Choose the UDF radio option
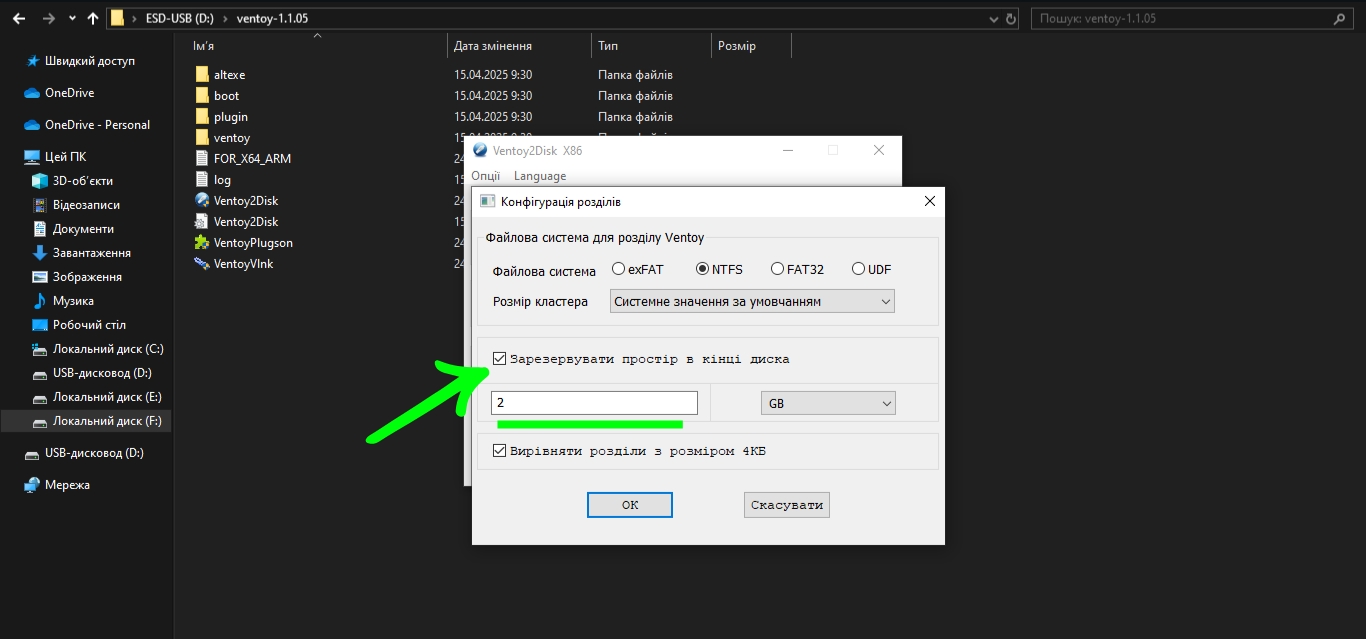Viewport: 1366px width, 639px height. pos(858,269)
